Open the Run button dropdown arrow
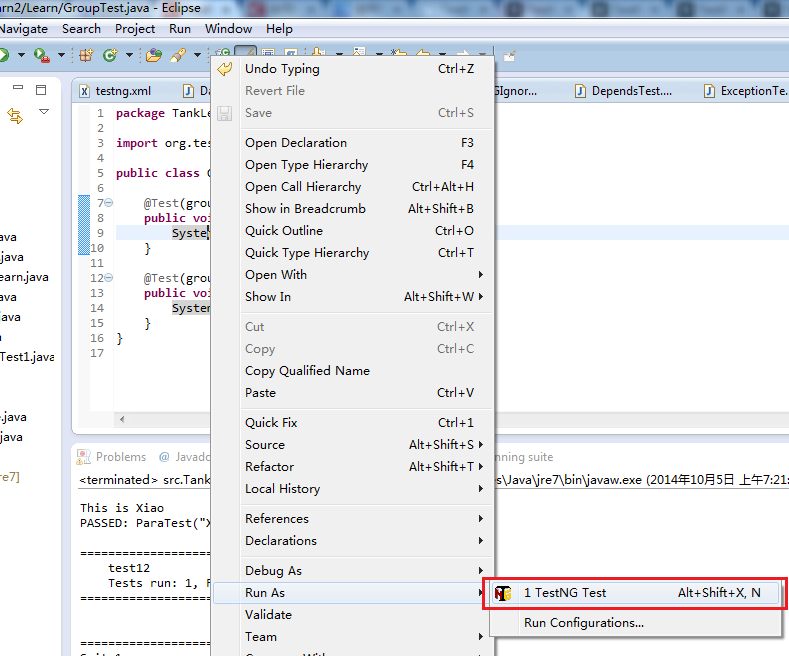 21,55
